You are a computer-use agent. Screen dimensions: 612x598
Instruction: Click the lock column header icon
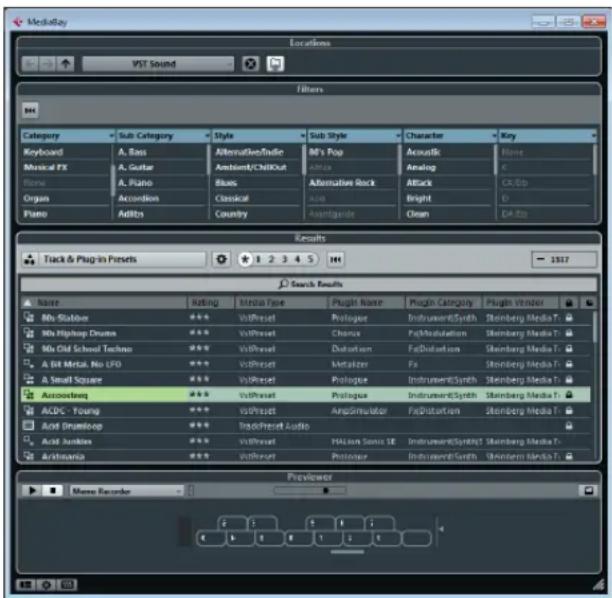pos(569,303)
